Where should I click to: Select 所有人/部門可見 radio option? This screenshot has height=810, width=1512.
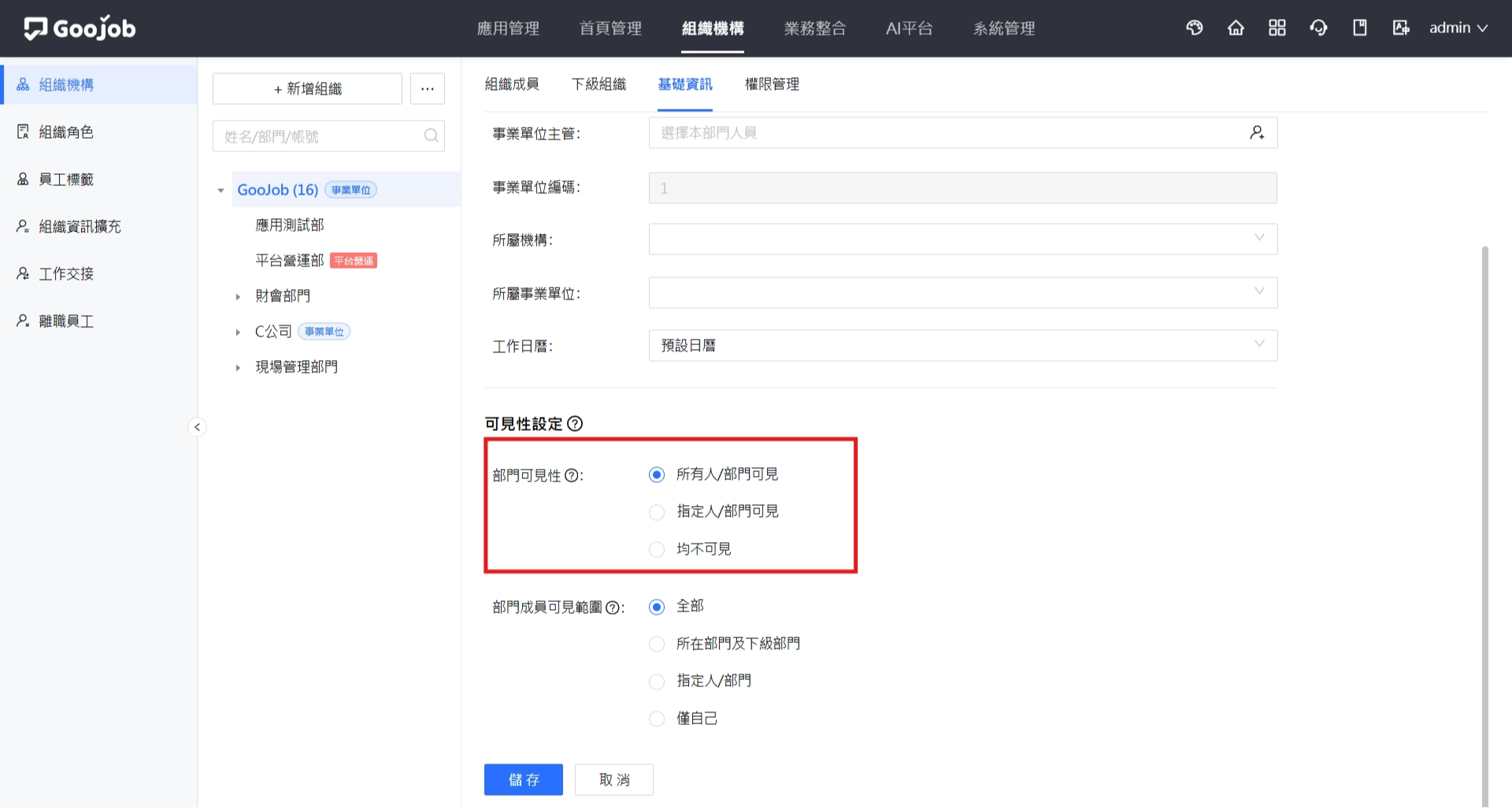coord(657,475)
